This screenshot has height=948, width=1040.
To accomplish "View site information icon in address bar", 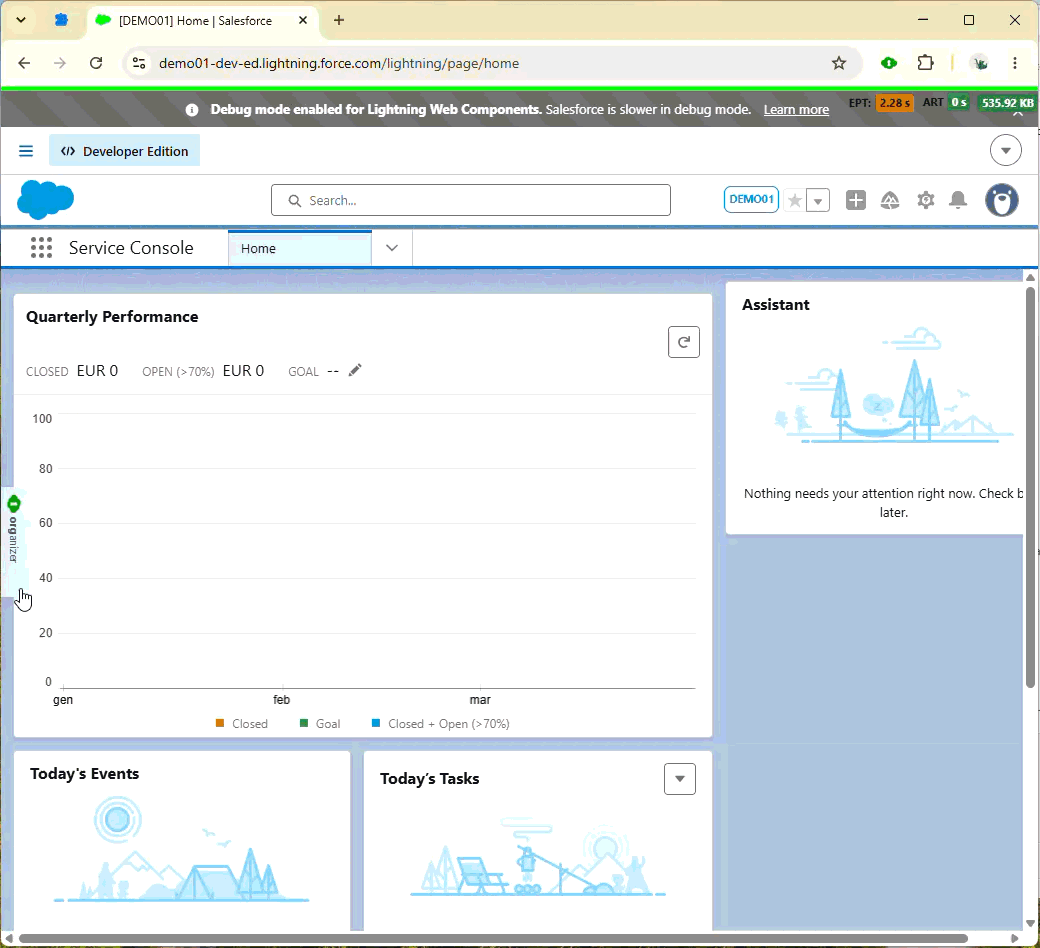I will coord(139,63).
